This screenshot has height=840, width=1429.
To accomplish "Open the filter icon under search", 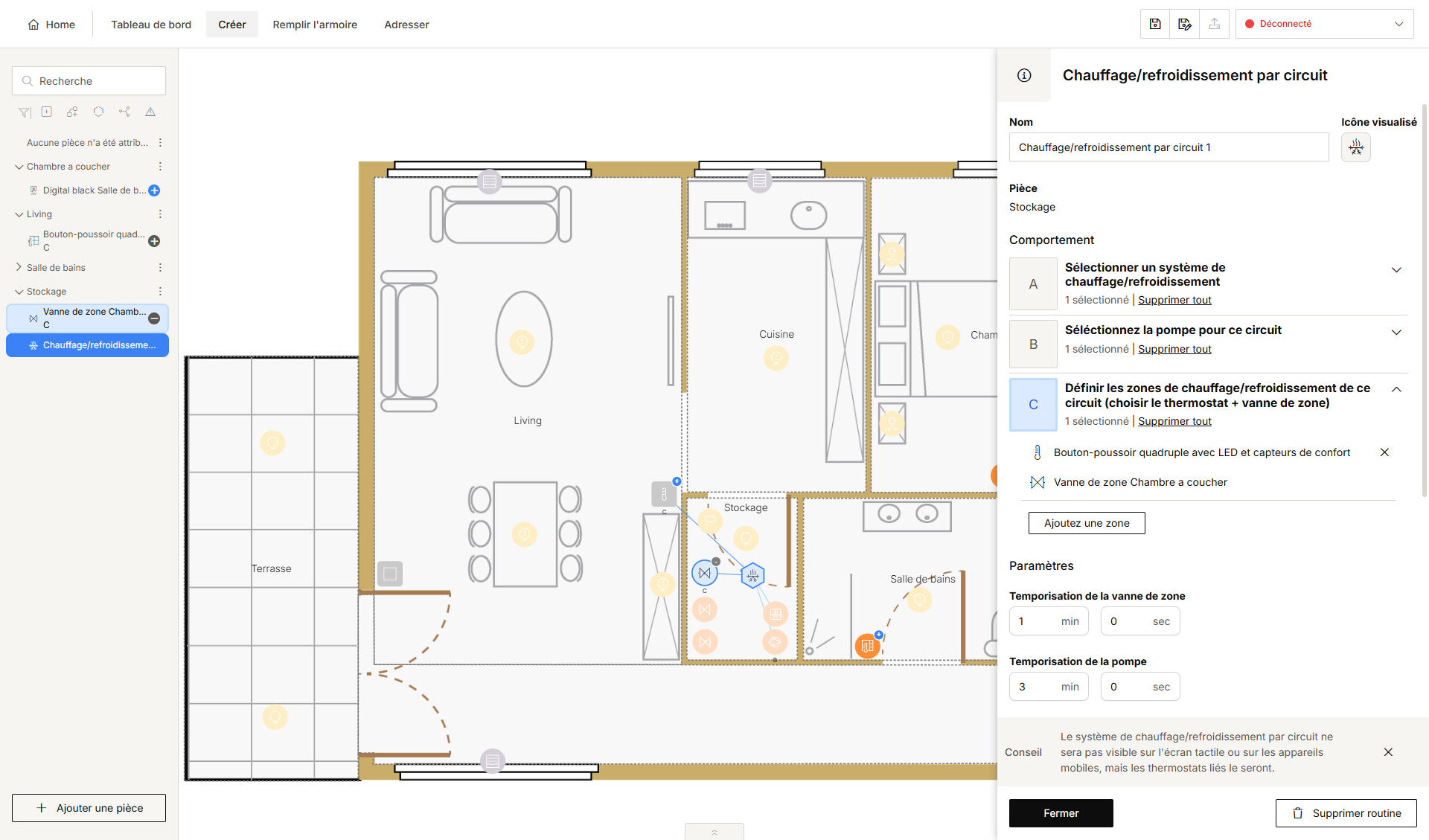I will (x=25, y=112).
